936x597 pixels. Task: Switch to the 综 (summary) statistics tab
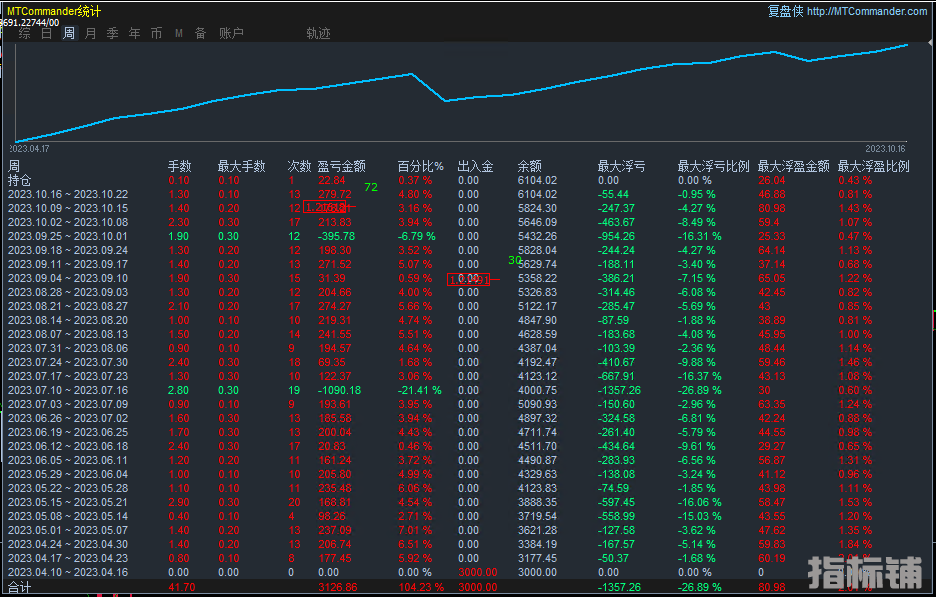point(25,34)
